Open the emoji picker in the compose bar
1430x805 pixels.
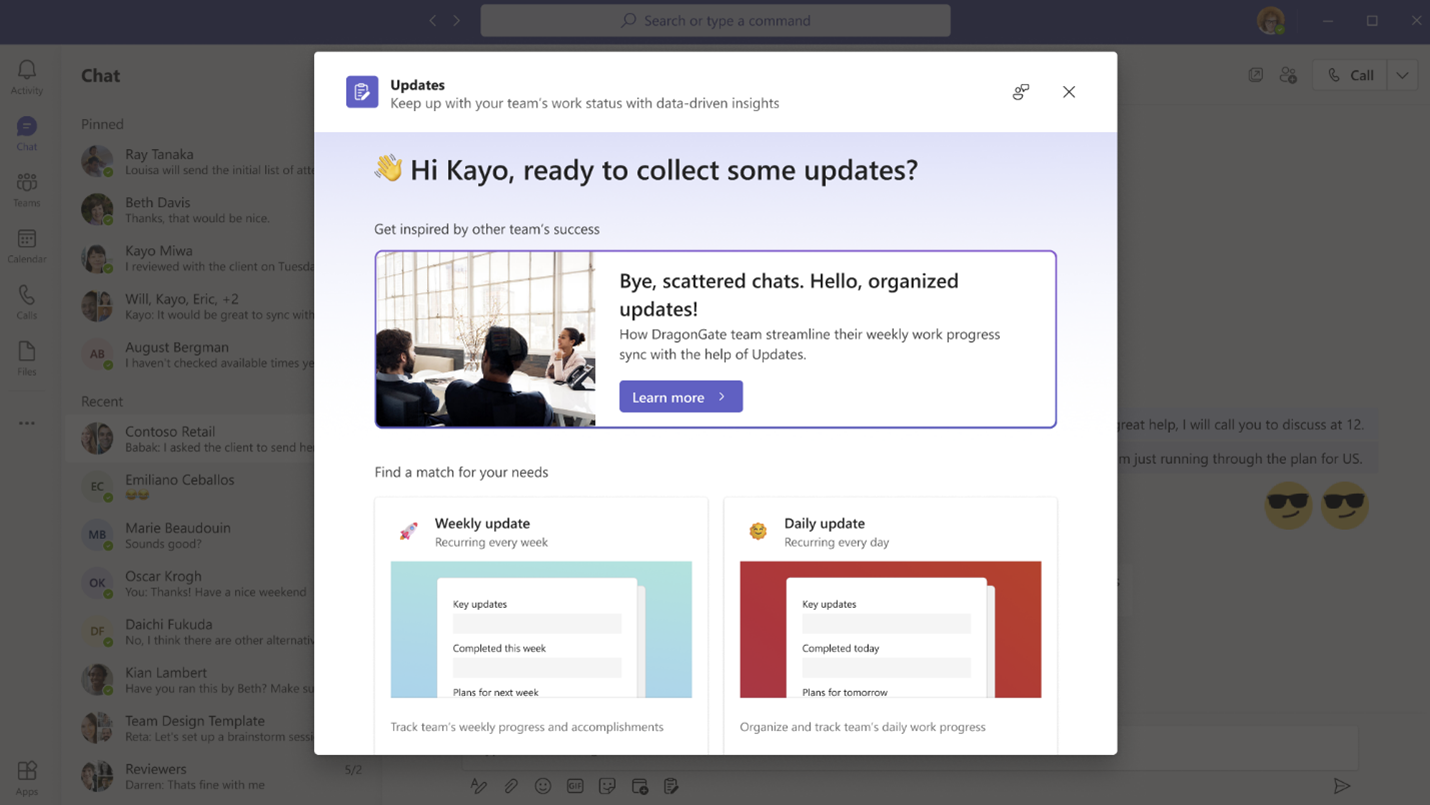pos(543,786)
